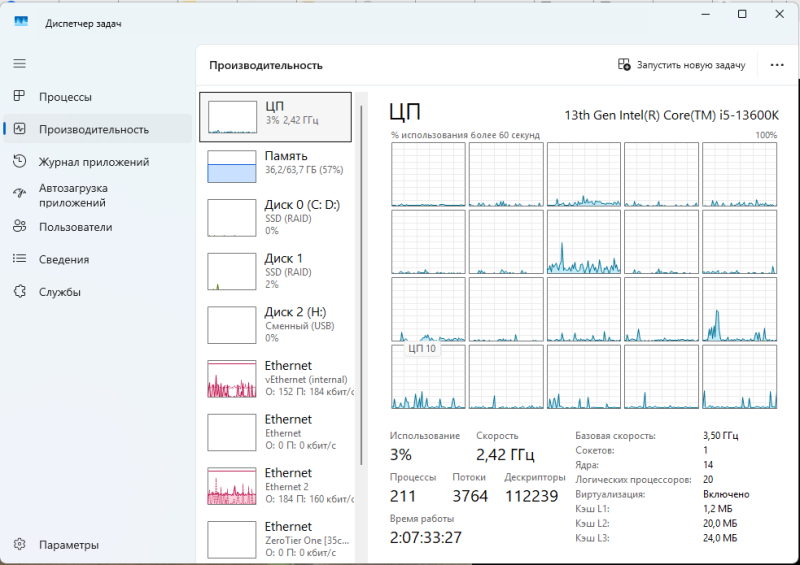Select vEthernet (internal) network item
The image size is (800, 565).
tap(275, 379)
